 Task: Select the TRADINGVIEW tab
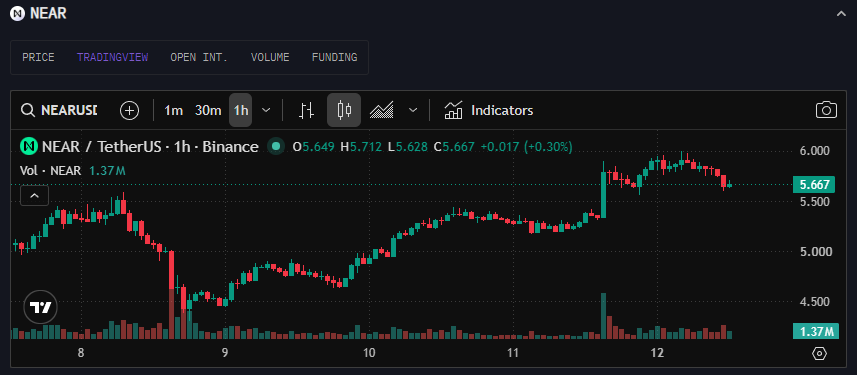click(x=113, y=57)
